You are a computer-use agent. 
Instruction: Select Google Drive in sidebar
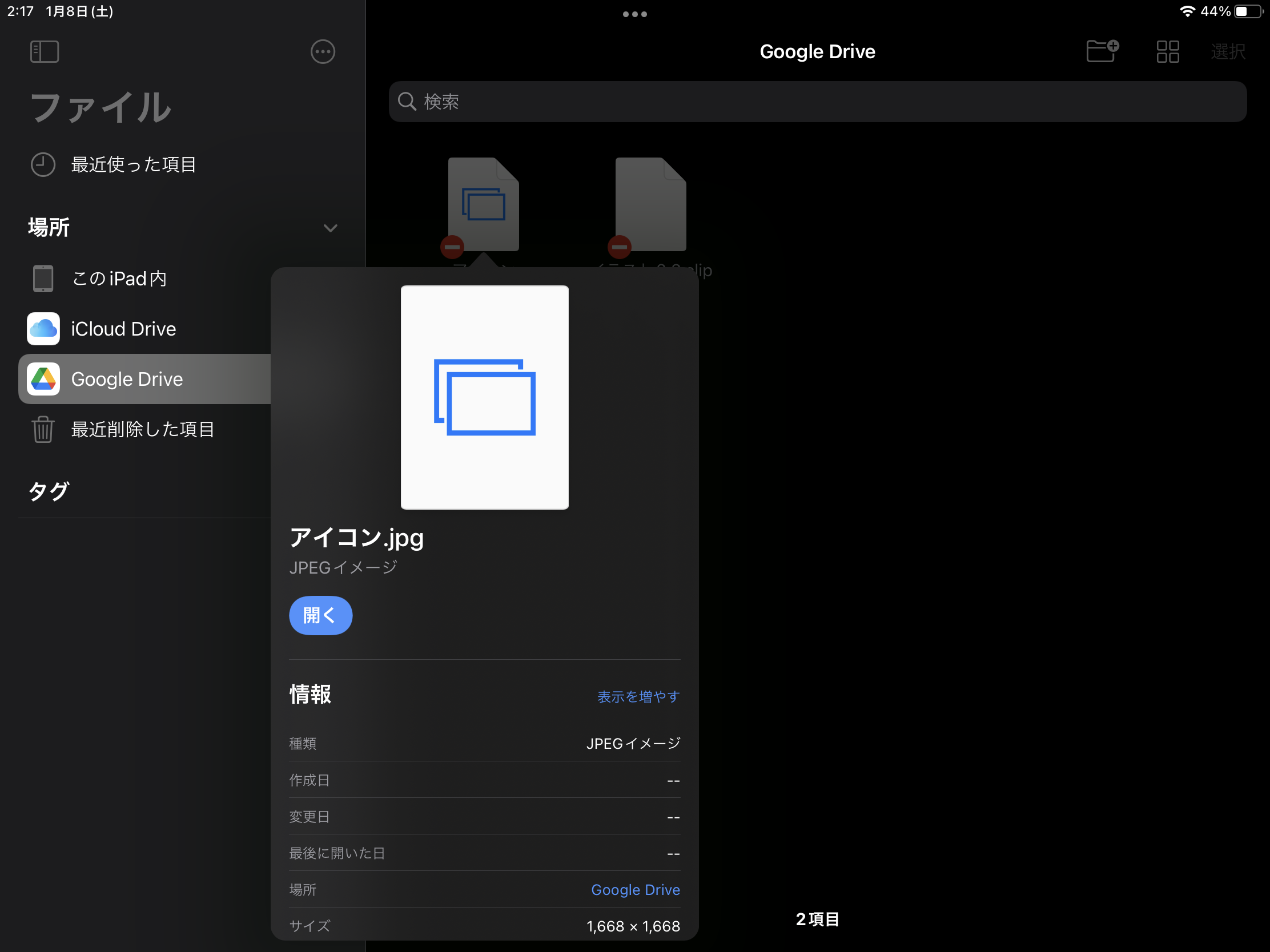(127, 380)
